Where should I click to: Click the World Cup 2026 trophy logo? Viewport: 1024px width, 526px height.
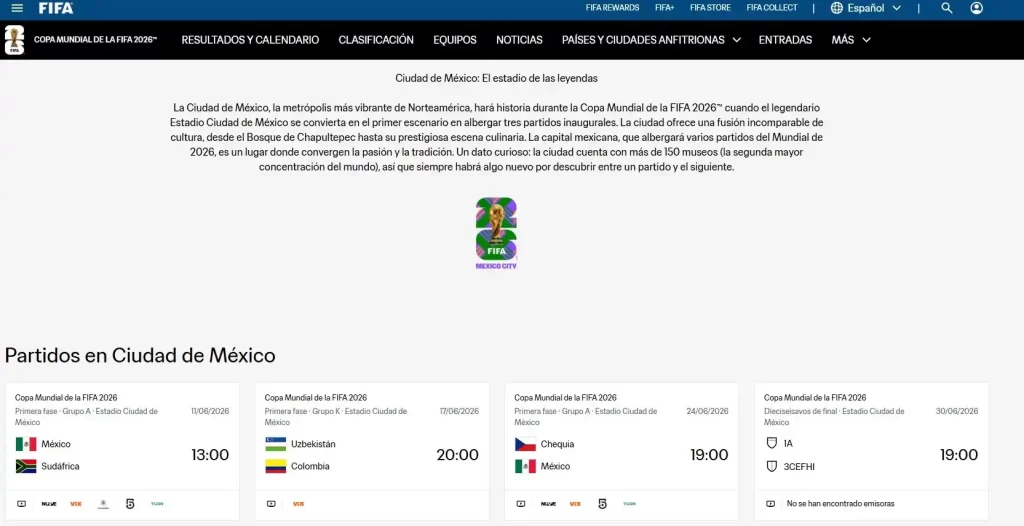click(14, 40)
